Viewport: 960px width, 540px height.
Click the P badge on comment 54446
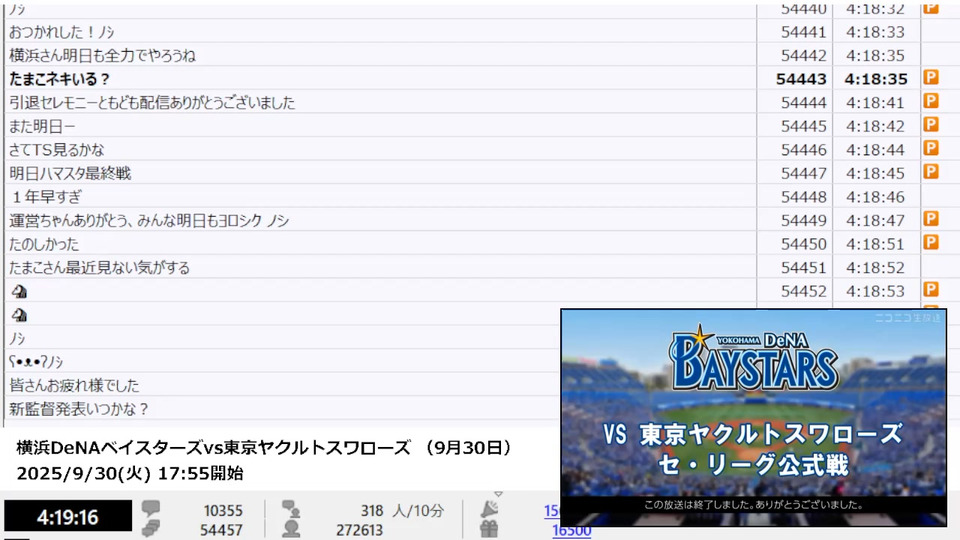tap(931, 148)
